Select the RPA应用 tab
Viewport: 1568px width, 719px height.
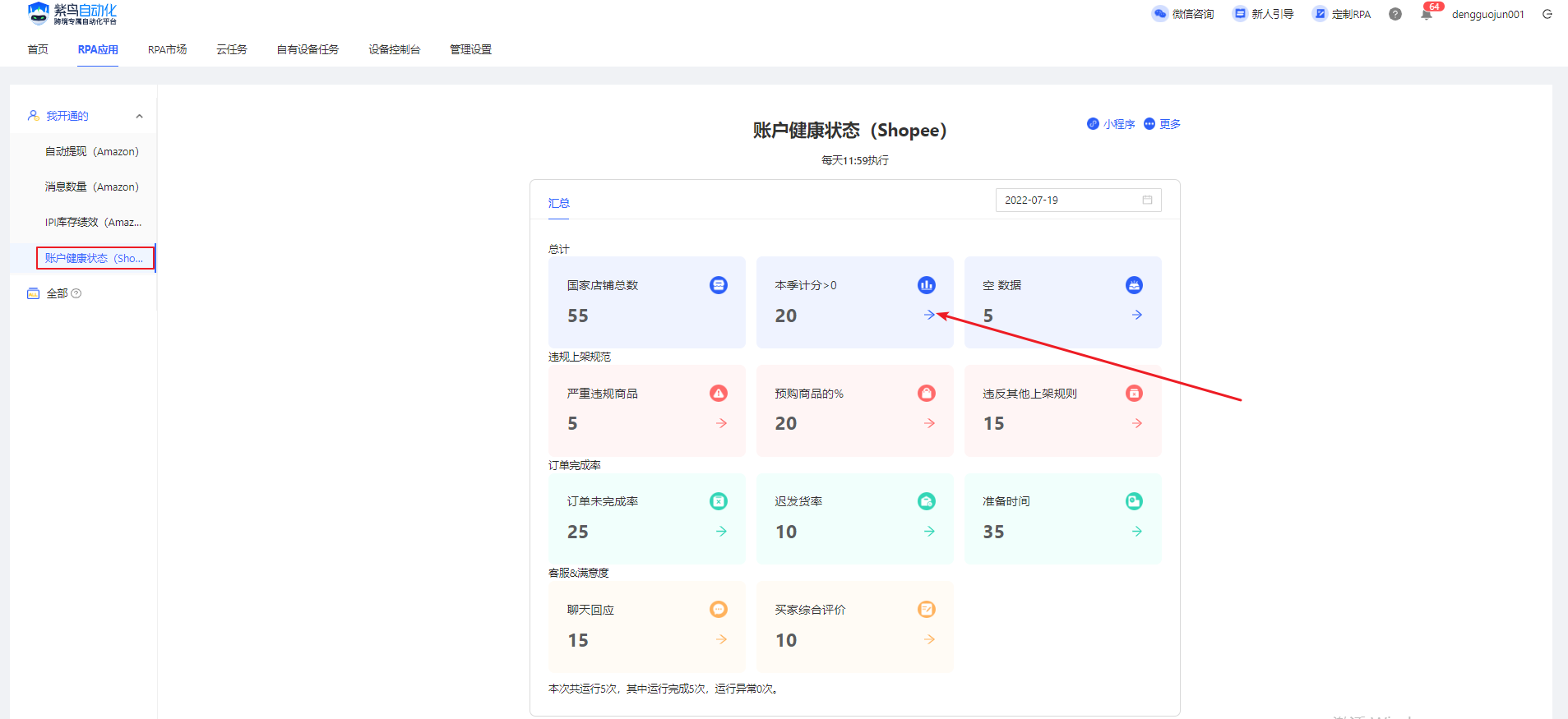coord(98,49)
